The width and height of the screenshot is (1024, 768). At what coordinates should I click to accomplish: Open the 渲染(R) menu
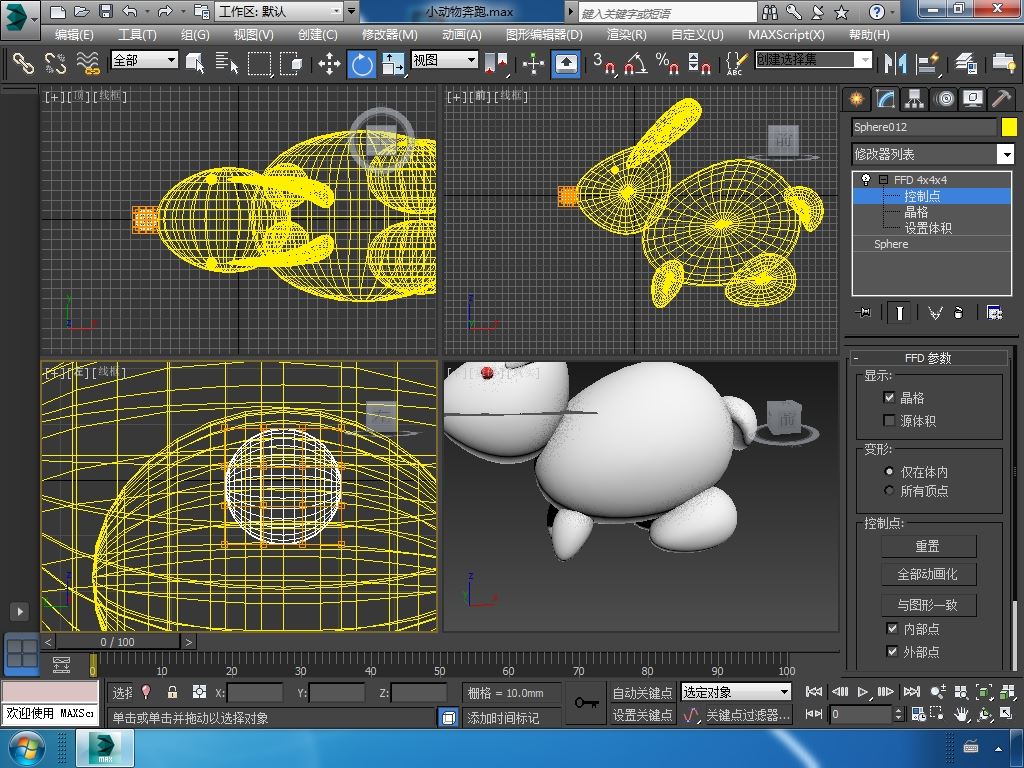626,34
